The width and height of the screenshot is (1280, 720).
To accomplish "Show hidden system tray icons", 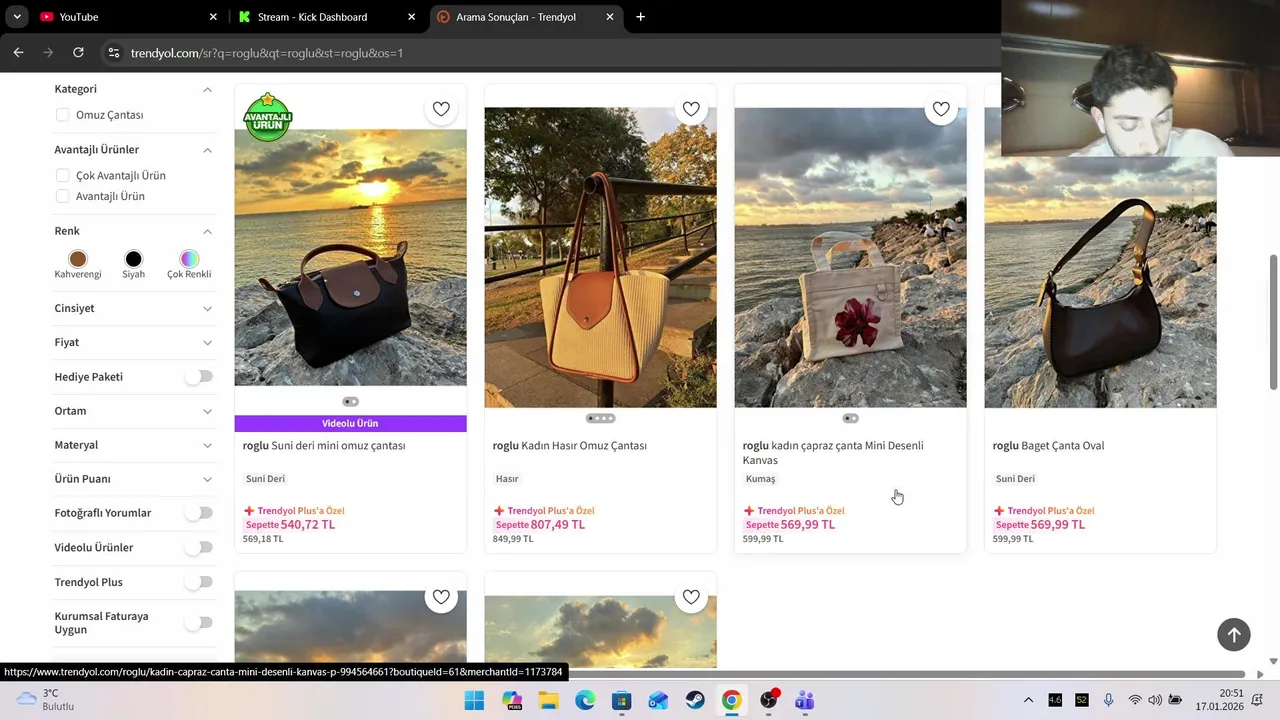I will (1028, 700).
